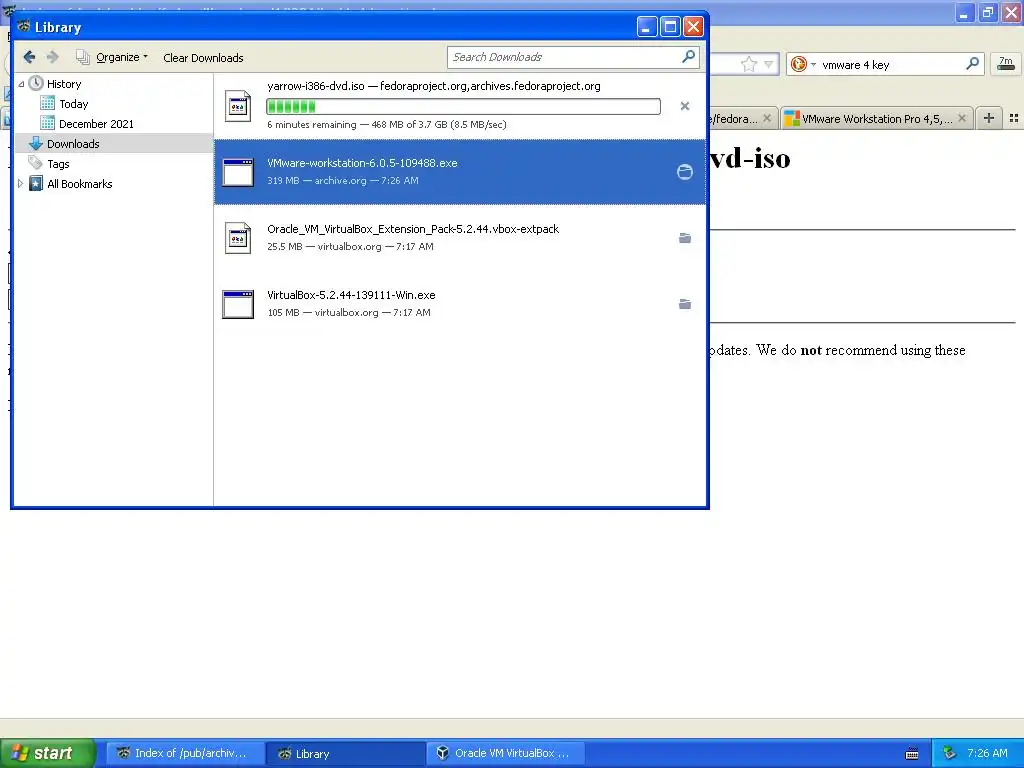Click Extension Pack vbox-extpack file icon
Screen dimensions: 1024x768
(x=238, y=238)
